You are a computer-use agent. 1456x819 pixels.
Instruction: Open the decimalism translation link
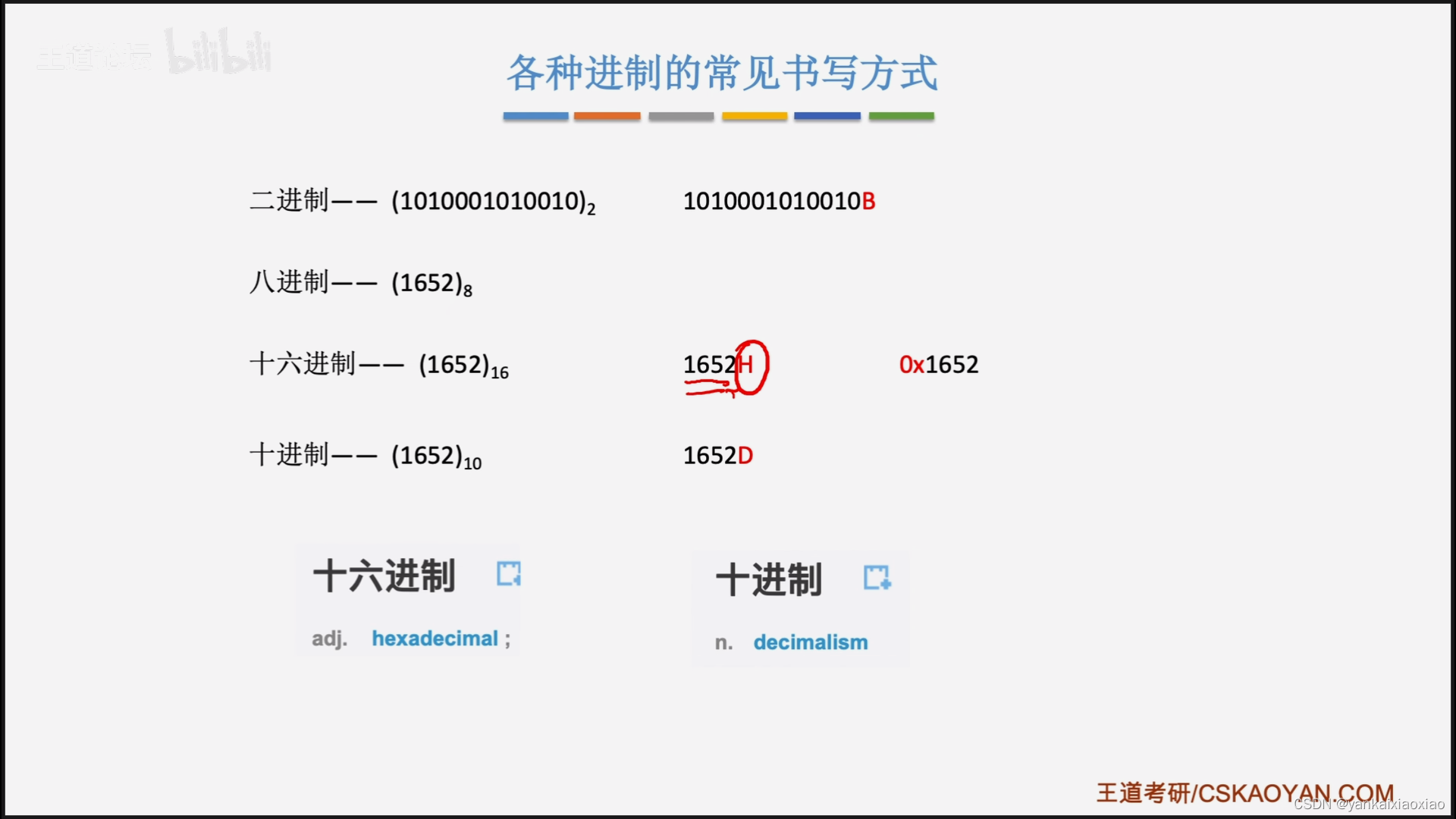811,642
